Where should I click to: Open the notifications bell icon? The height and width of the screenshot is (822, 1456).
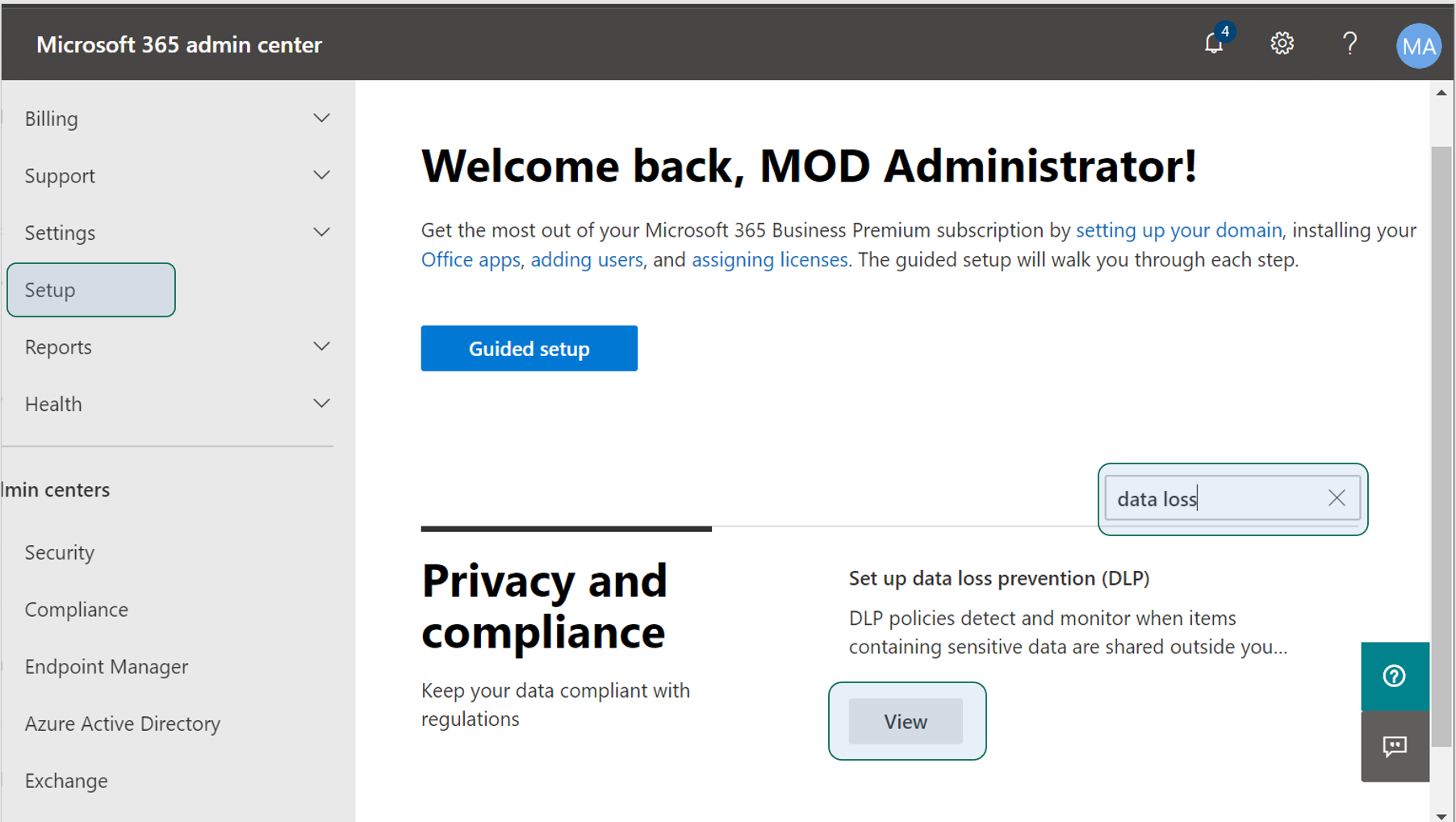1214,43
